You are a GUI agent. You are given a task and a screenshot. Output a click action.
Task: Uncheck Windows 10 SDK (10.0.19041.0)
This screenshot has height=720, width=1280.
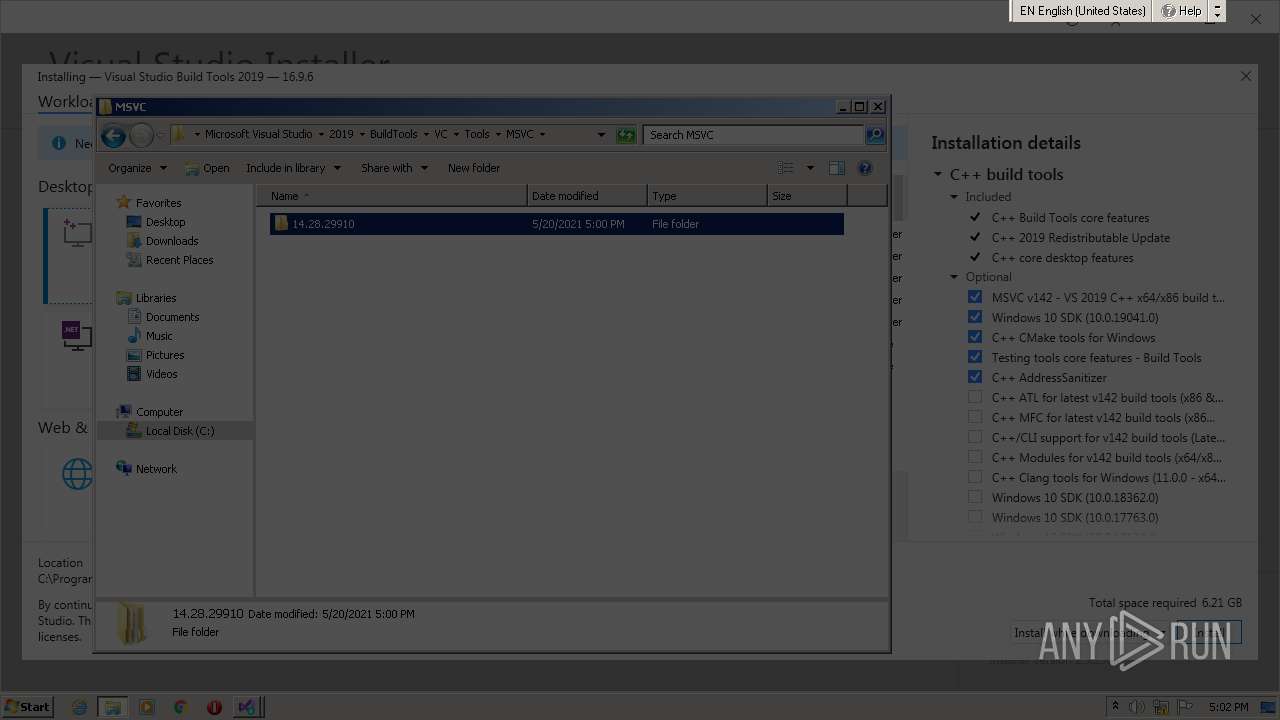coord(975,317)
